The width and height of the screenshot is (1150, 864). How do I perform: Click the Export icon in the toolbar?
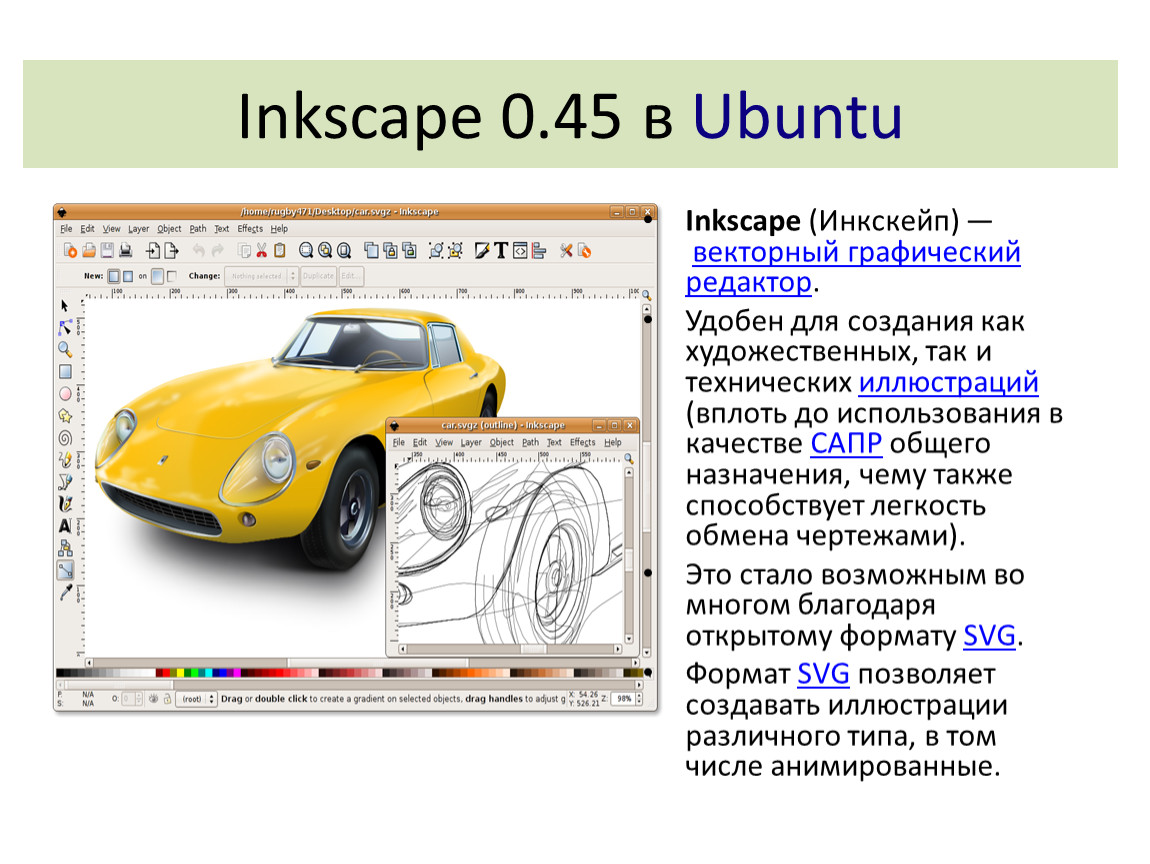(171, 252)
